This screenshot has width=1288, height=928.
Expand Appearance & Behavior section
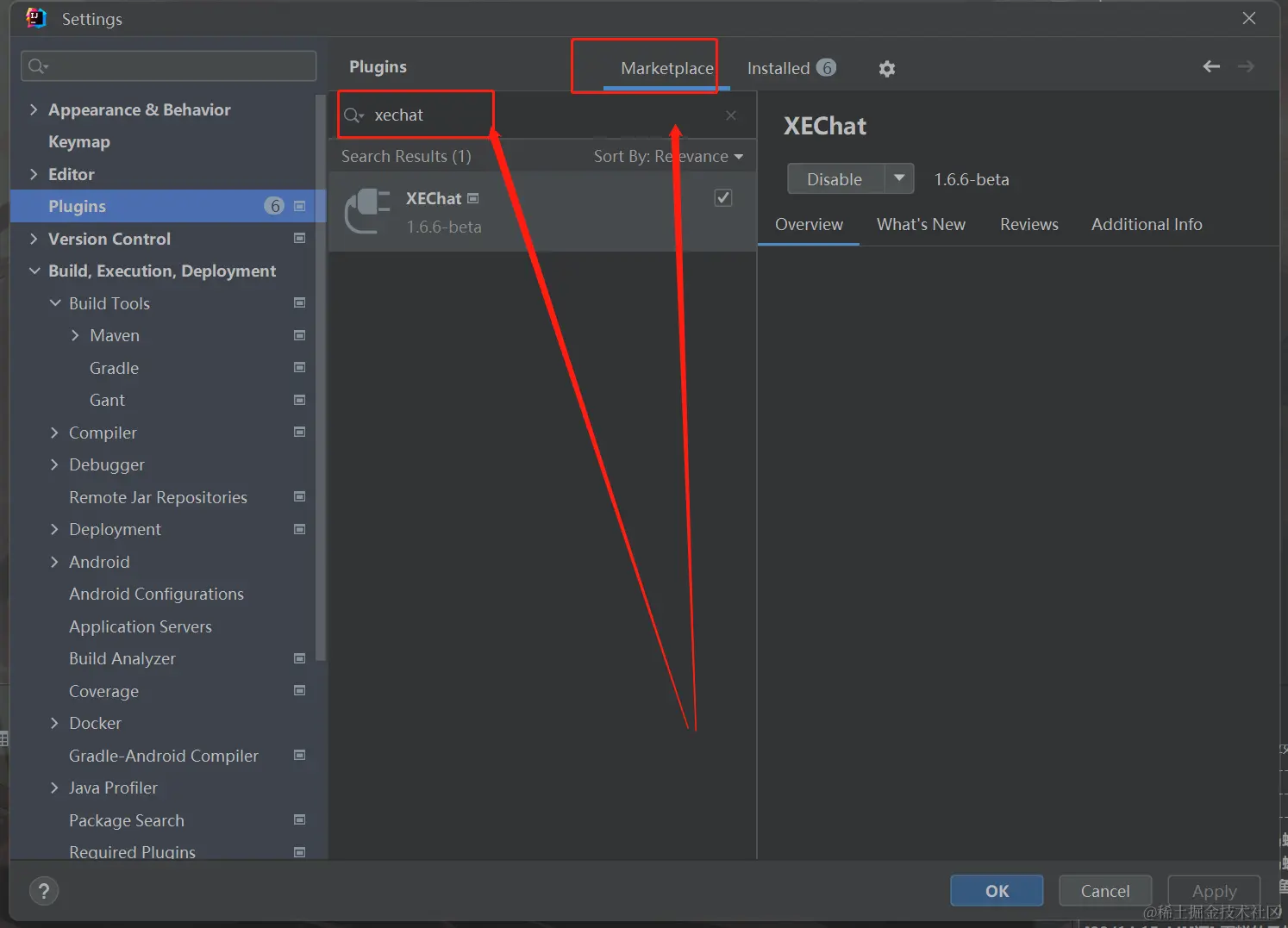(34, 109)
